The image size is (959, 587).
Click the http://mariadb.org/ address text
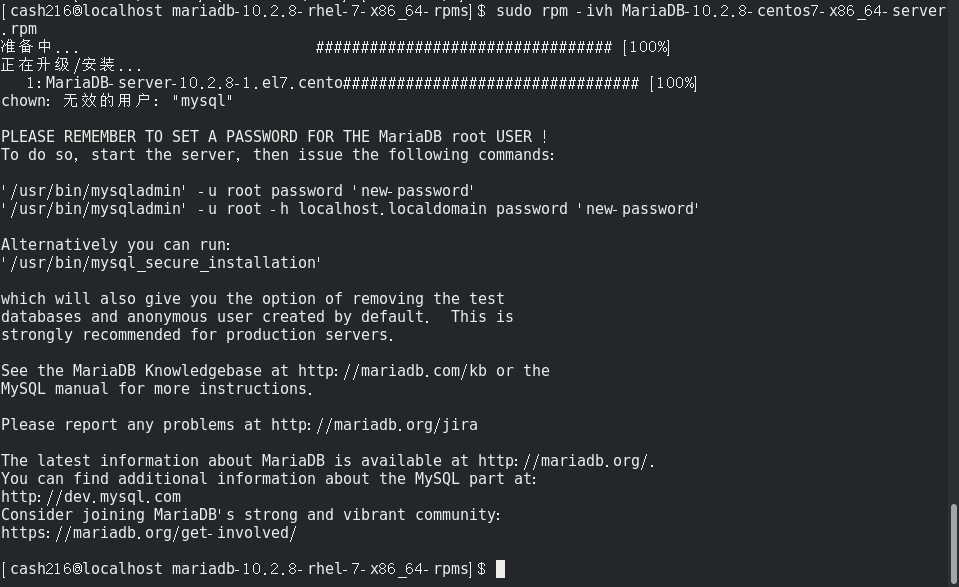click(x=566, y=461)
